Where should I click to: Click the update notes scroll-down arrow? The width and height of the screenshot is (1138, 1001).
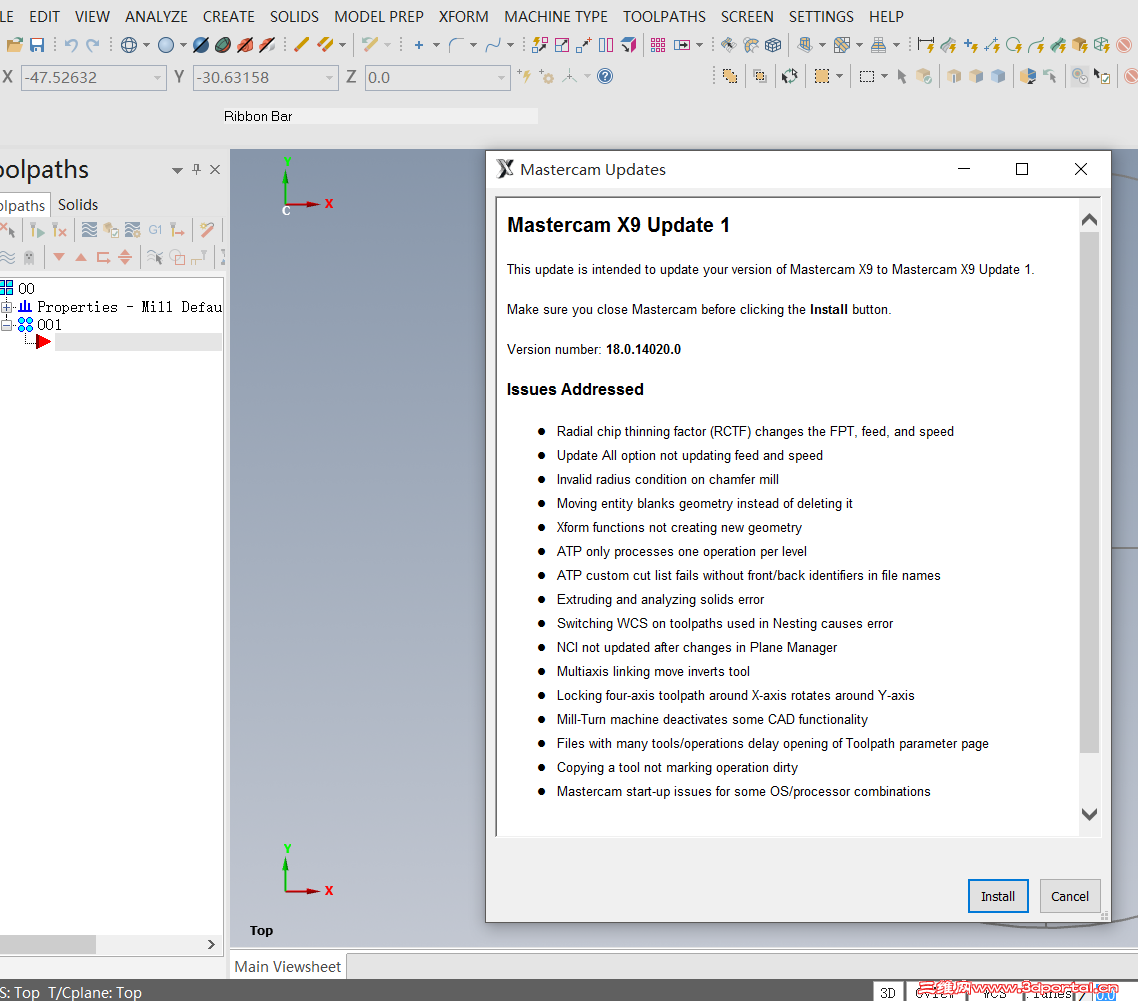pyautogui.click(x=1089, y=814)
